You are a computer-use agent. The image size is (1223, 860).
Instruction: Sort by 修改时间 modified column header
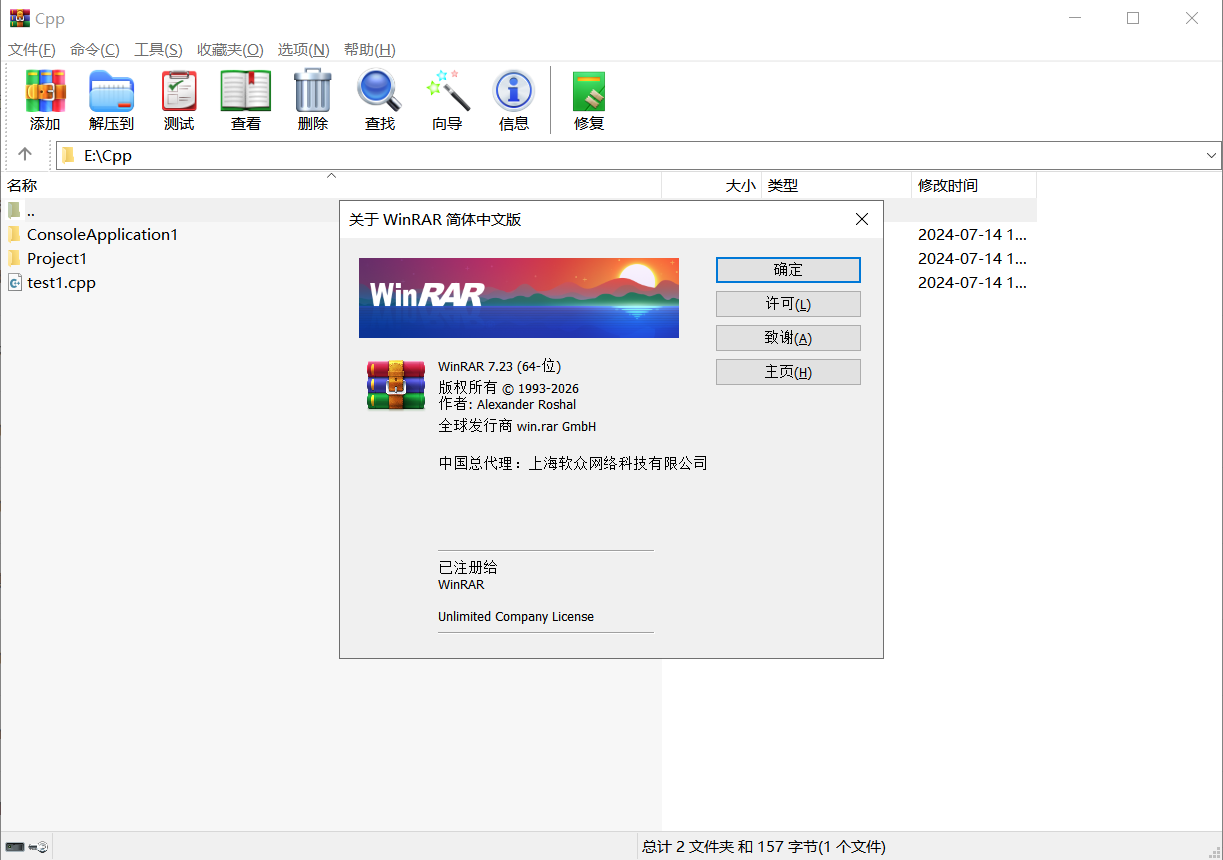click(x=974, y=185)
